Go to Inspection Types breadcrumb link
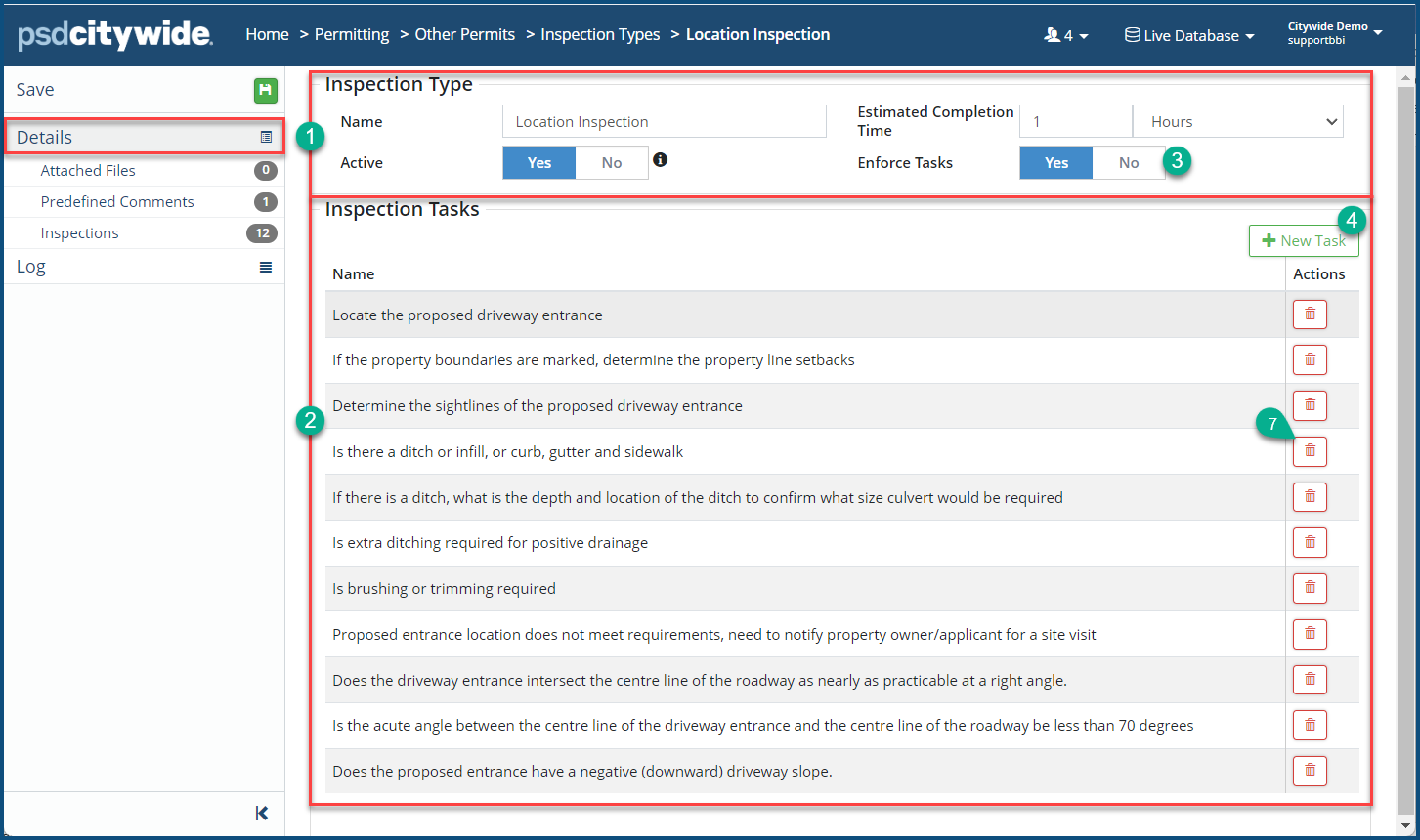 coord(600,35)
